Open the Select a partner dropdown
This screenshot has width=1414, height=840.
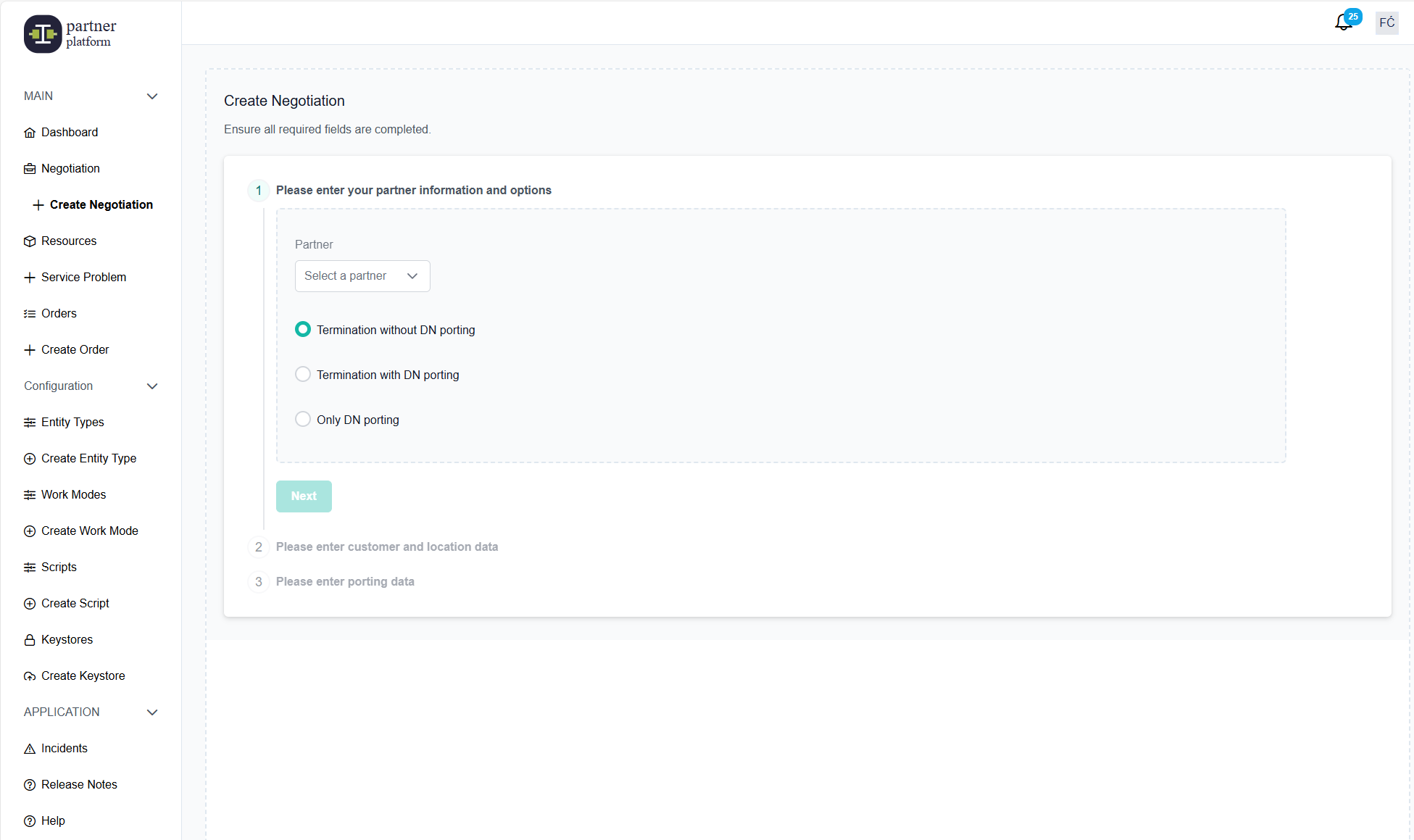click(362, 276)
